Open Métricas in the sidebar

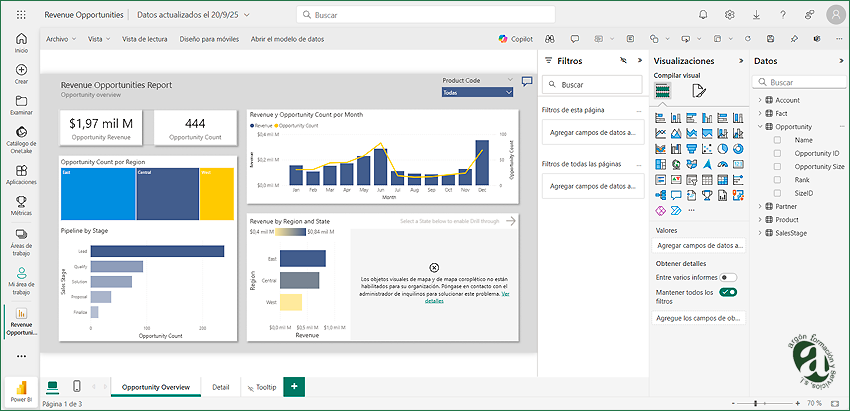coord(21,206)
